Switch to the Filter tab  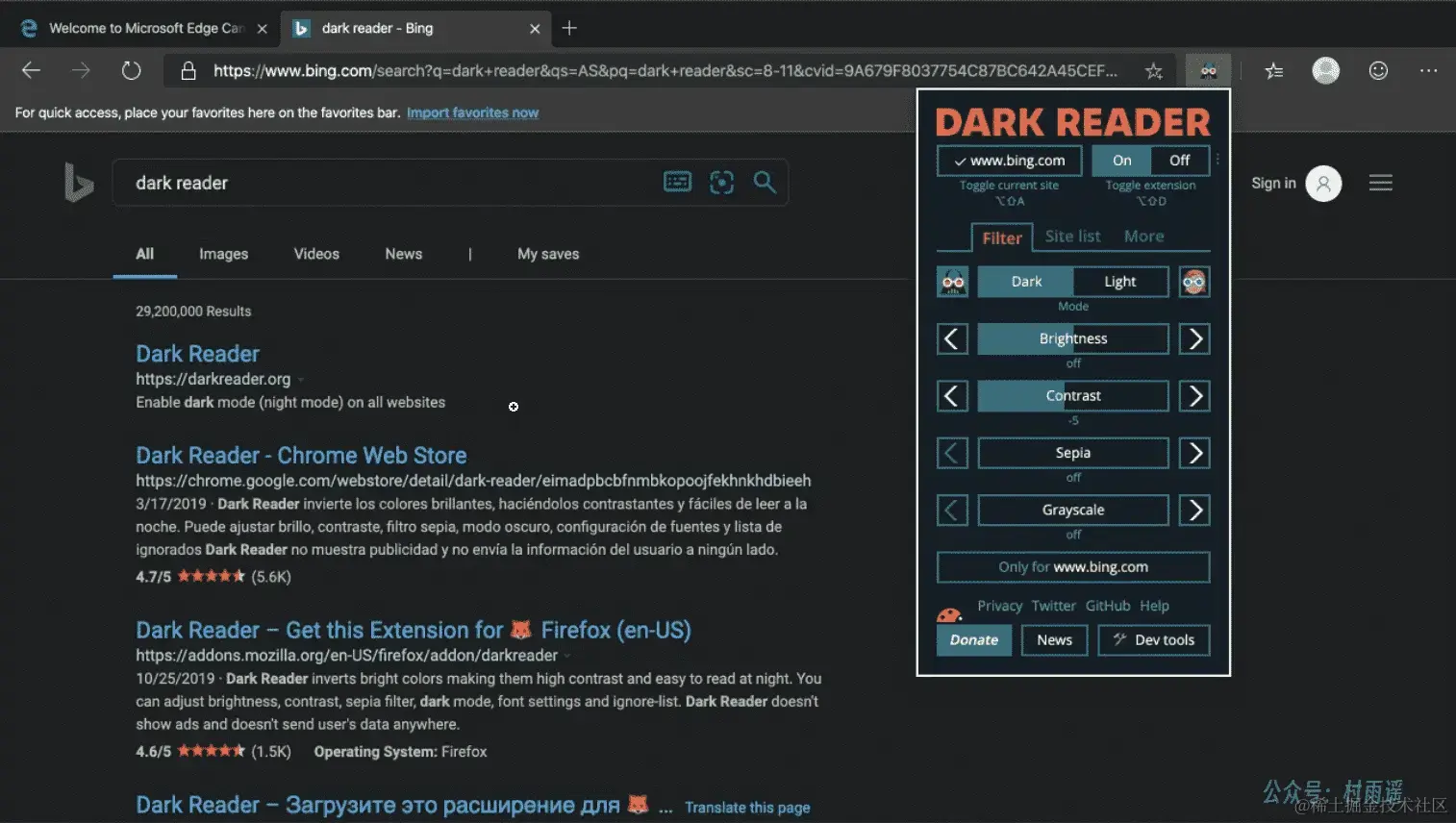click(1002, 237)
